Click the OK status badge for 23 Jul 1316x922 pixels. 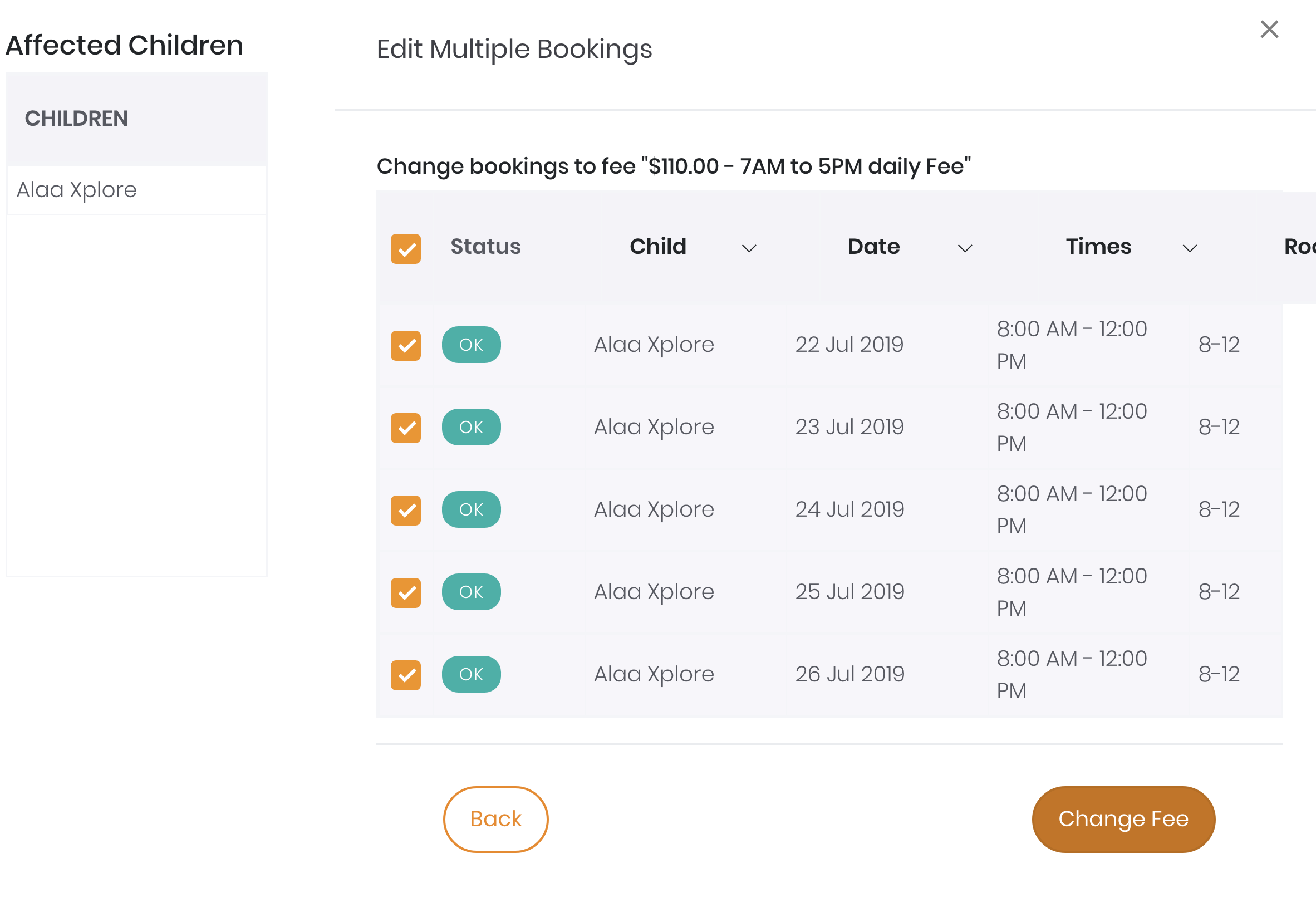coord(471,427)
